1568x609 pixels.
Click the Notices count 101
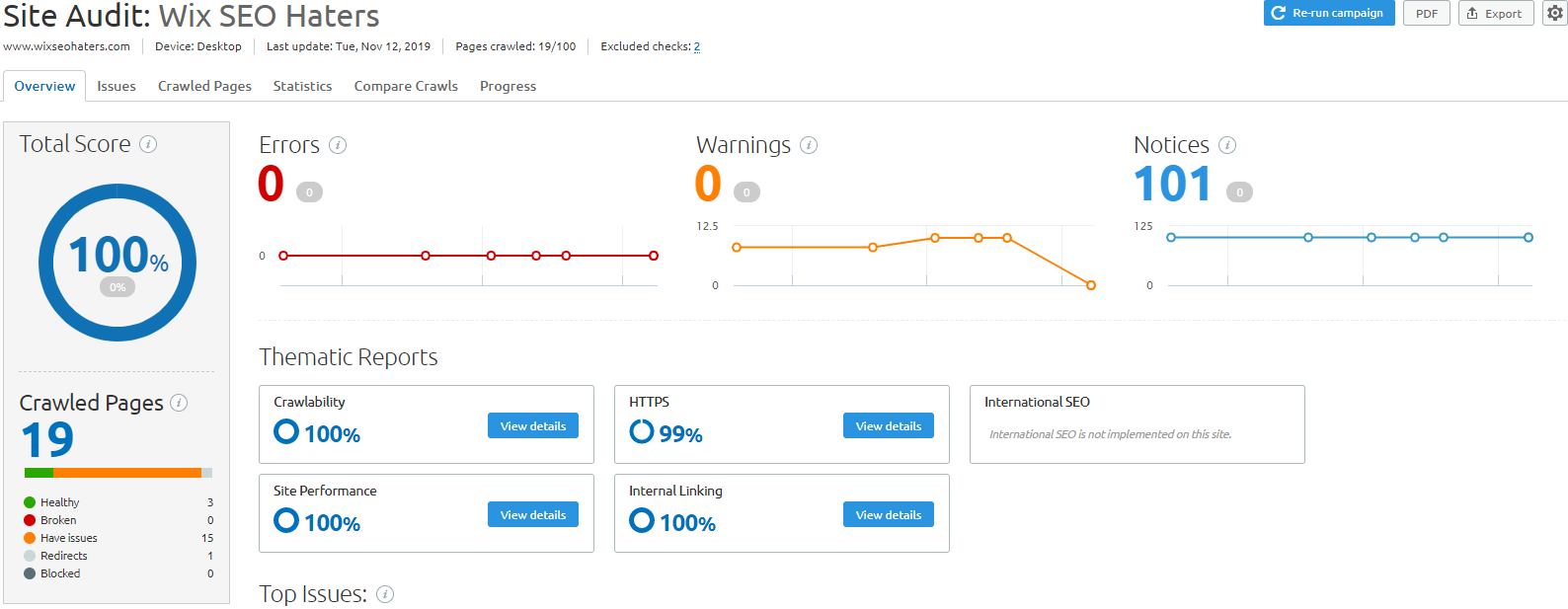tap(1172, 184)
